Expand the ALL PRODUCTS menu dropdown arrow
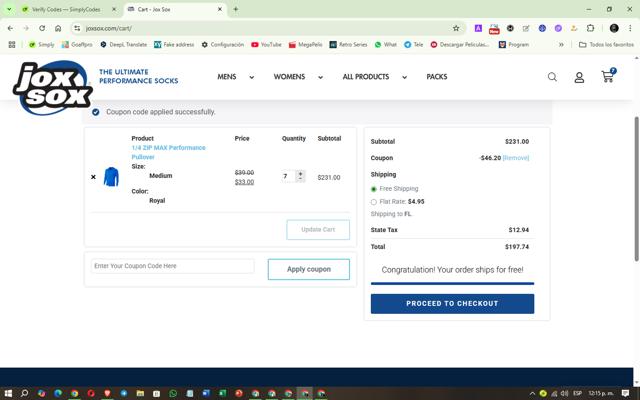Image resolution: width=640 pixels, height=400 pixels. coord(404,77)
